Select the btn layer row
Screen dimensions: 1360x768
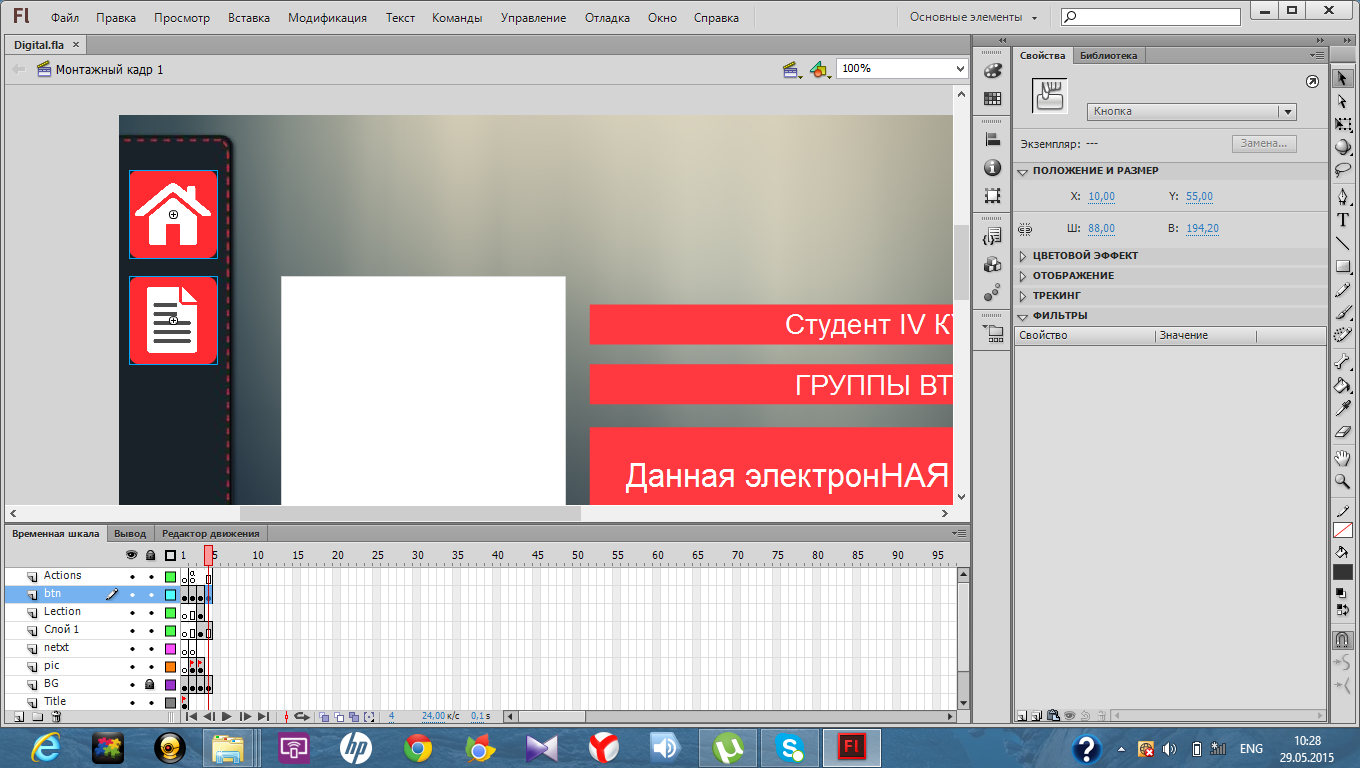tap(92, 594)
